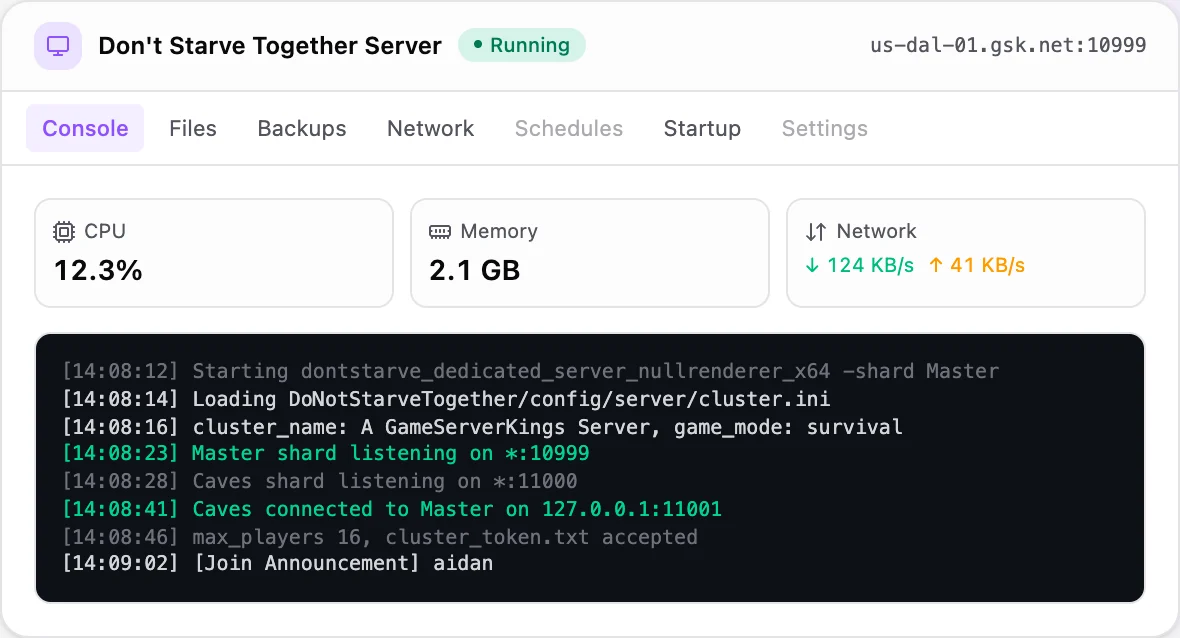Select log line starting dontstarve_dedicated_server
The height and width of the screenshot is (638, 1180).
[531, 371]
